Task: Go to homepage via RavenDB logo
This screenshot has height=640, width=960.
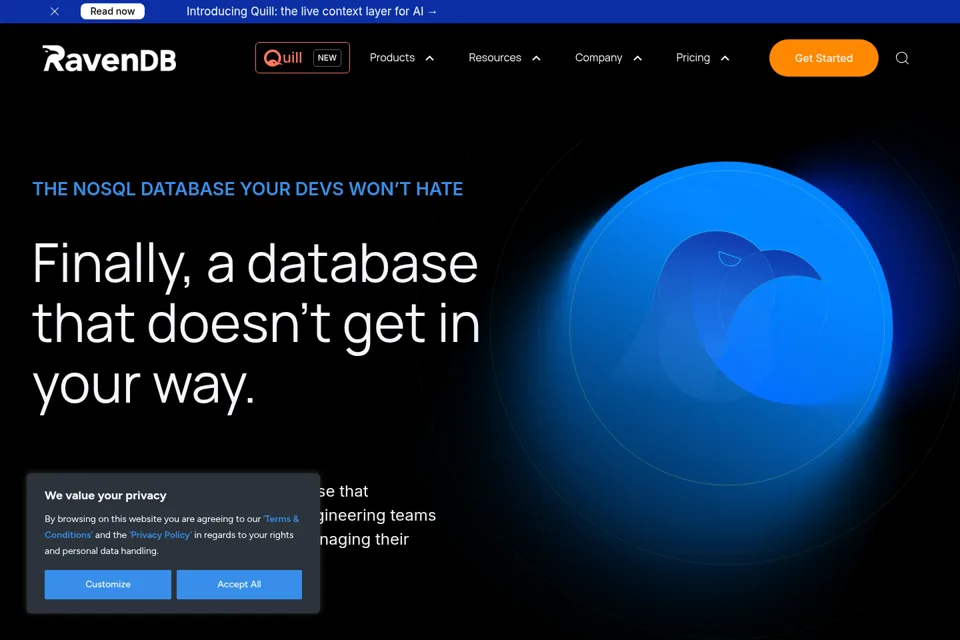Action: (x=109, y=59)
